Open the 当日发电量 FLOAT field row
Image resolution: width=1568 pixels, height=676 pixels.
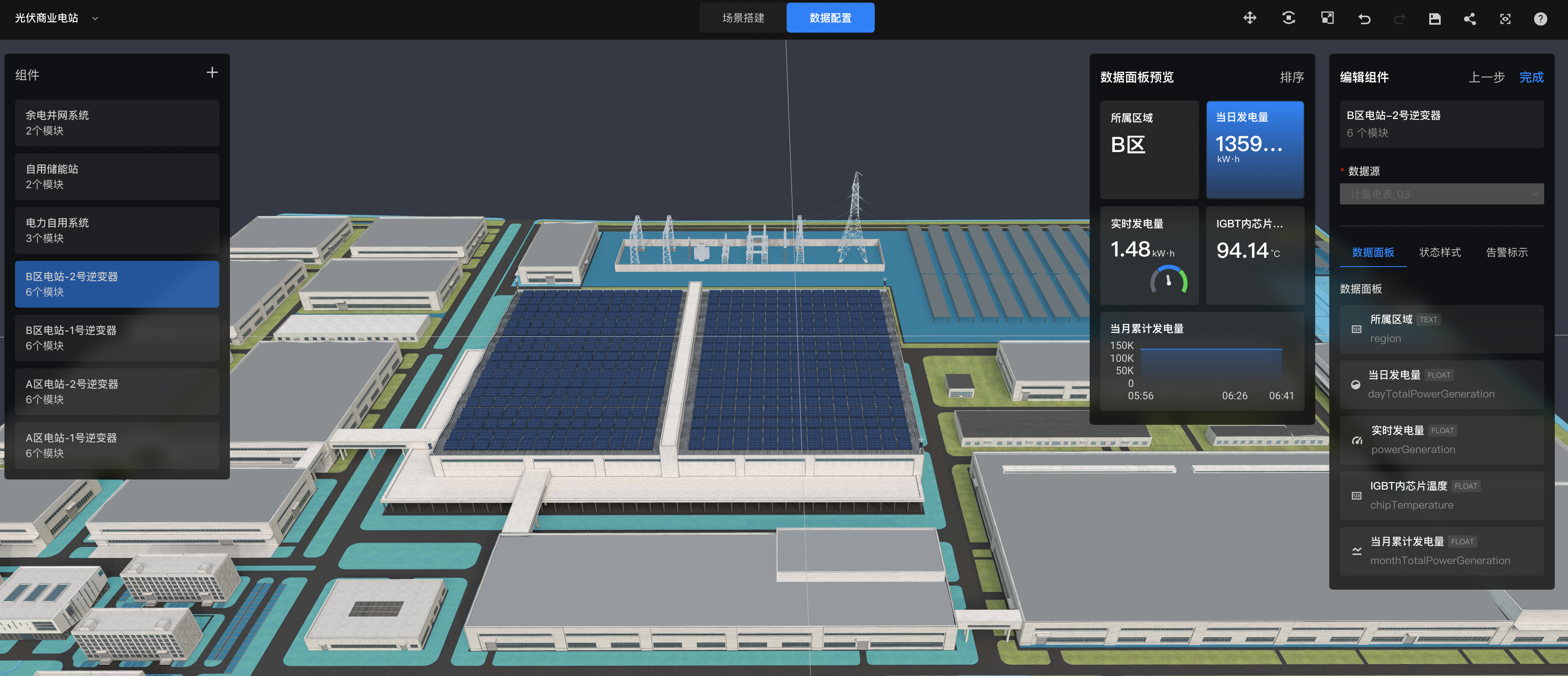[x=1442, y=385]
